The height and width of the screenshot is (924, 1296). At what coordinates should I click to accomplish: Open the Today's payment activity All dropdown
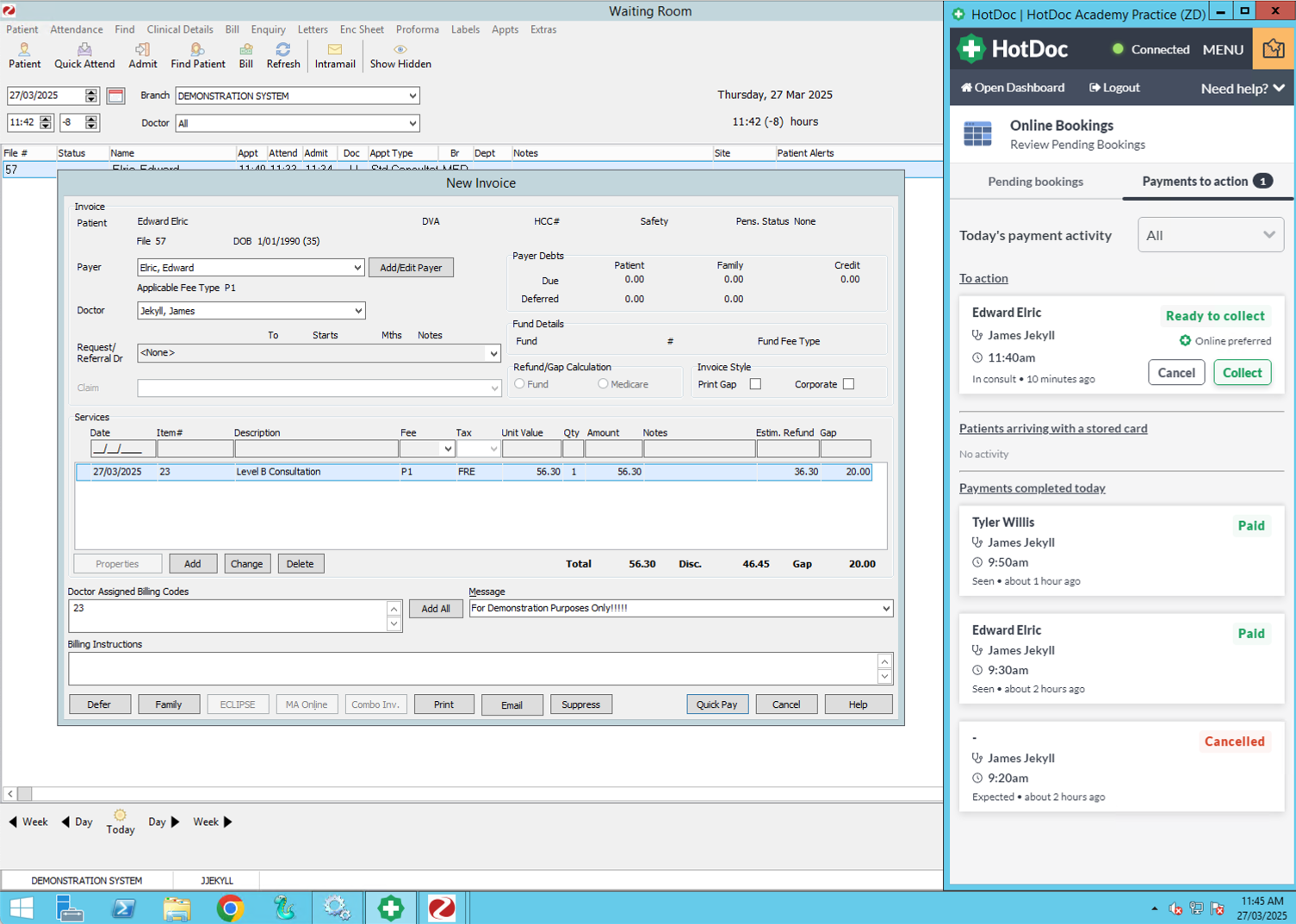tap(1211, 235)
